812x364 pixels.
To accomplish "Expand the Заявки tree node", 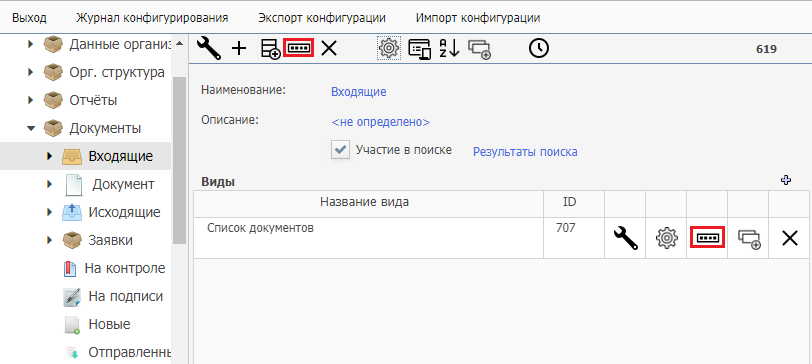I will (50, 240).
